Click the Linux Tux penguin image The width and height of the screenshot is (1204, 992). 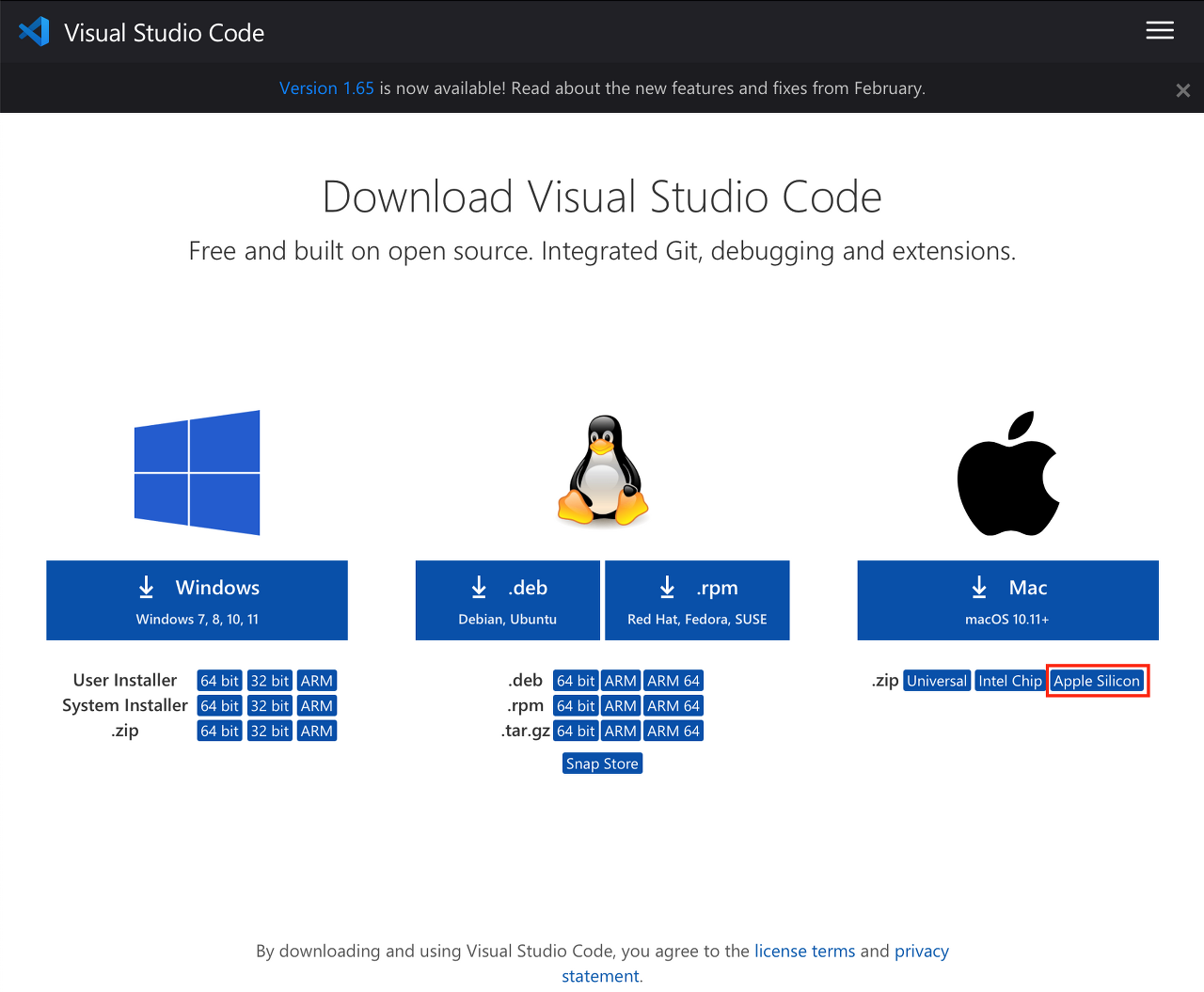[x=603, y=470]
